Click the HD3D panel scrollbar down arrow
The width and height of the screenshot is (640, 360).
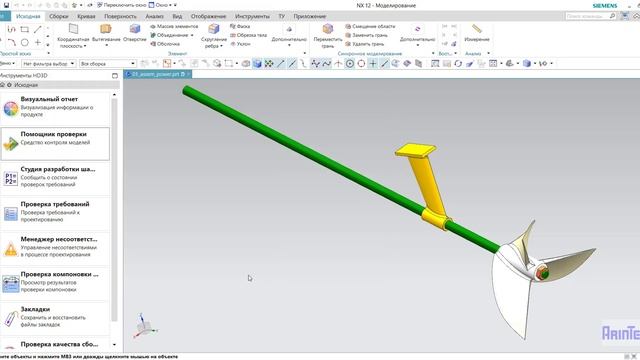click(x=114, y=344)
